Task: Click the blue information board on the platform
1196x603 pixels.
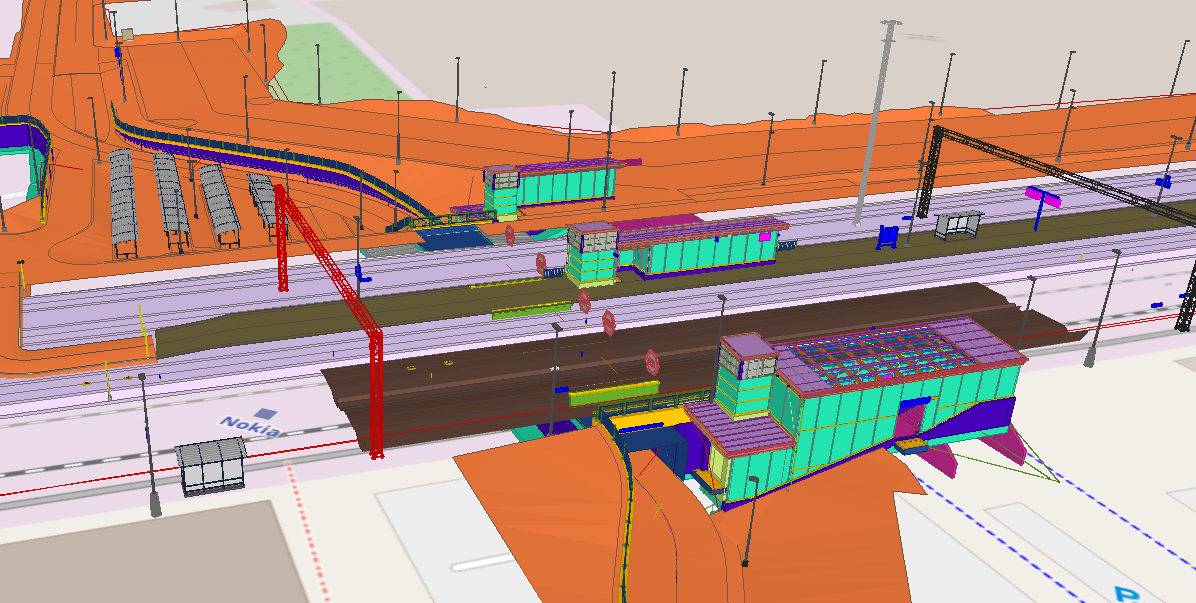Action: (x=887, y=236)
